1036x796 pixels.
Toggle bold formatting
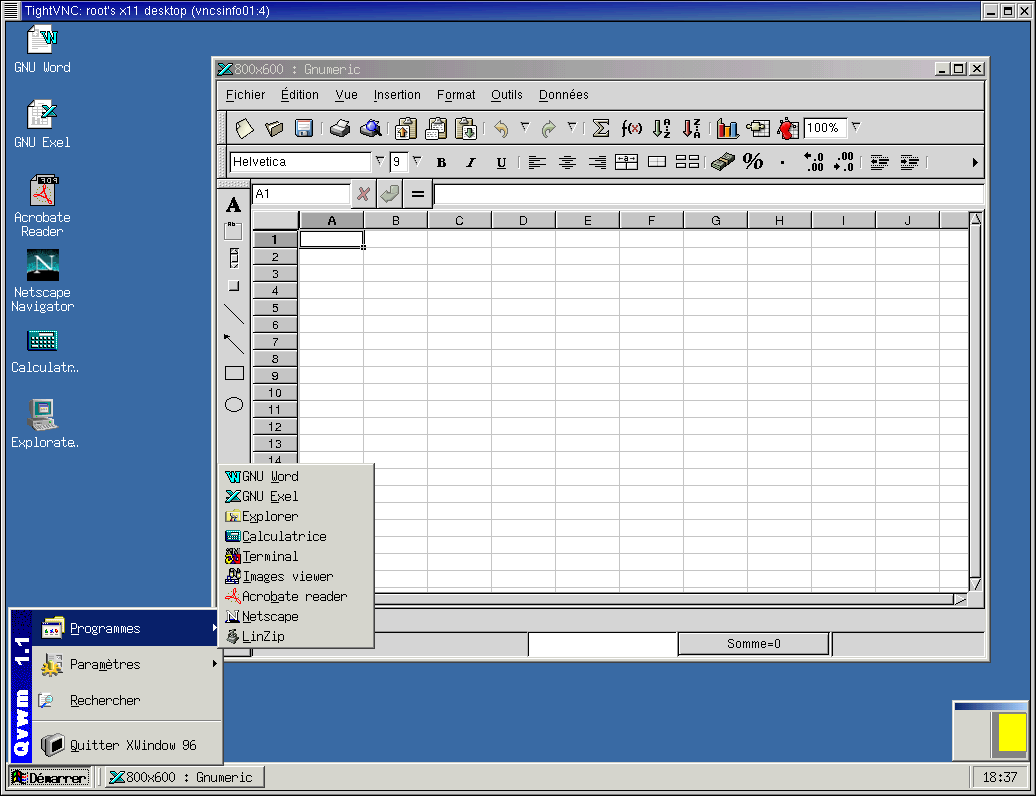(x=441, y=163)
